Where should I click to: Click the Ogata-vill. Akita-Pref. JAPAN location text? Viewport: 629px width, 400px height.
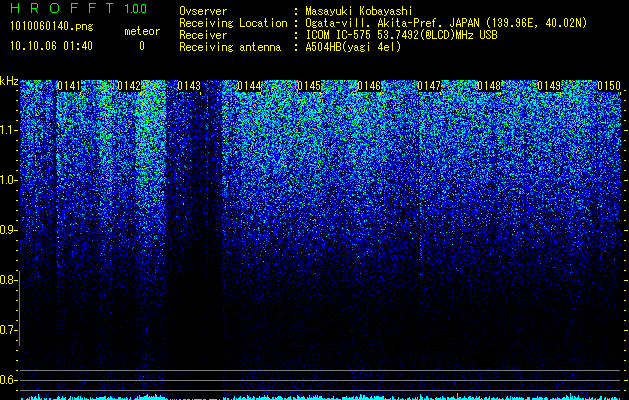coord(446,23)
